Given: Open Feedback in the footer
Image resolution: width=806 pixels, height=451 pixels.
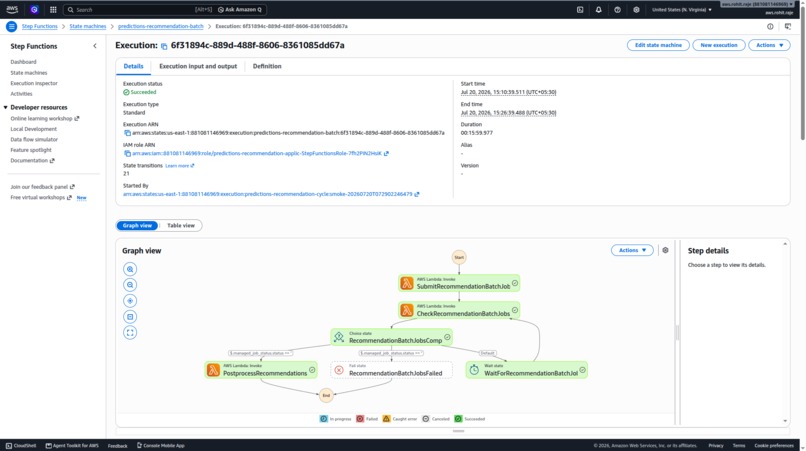Looking at the screenshot, I should click(118, 446).
